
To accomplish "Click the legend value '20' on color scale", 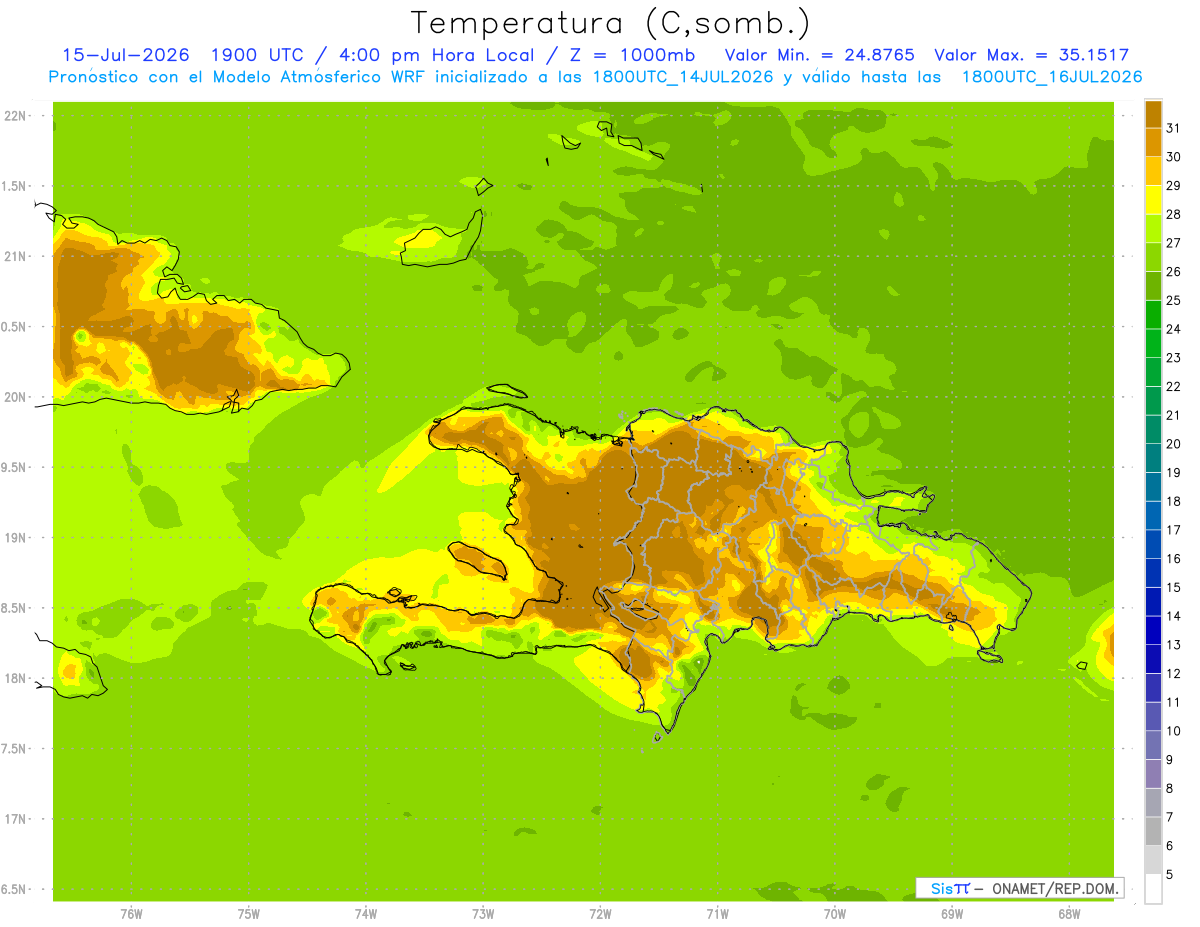I will coord(1173,444).
